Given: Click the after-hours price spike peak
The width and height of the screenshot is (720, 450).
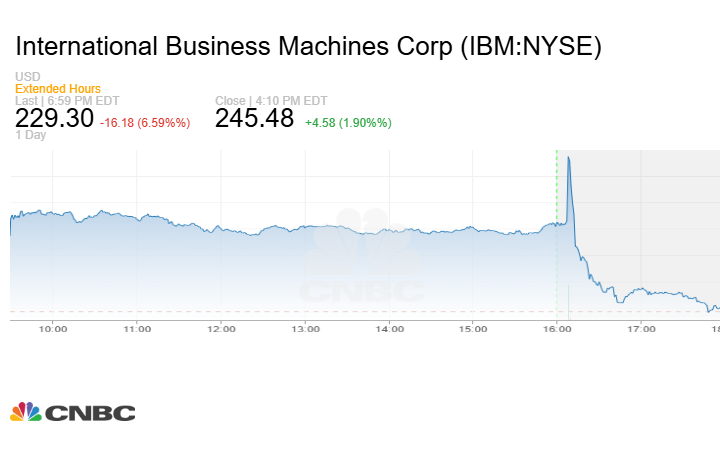Looking at the screenshot, I should point(568,157).
